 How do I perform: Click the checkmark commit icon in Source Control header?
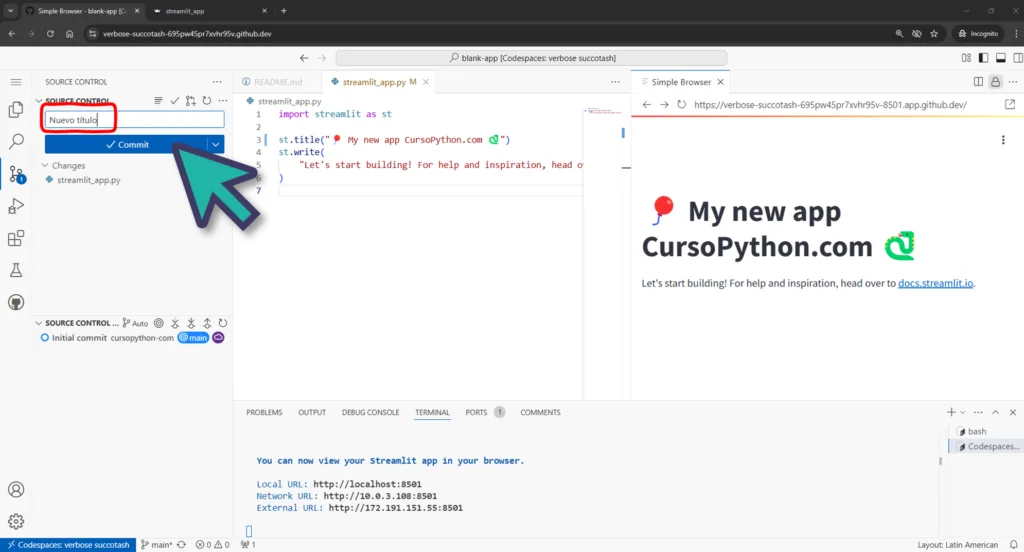[174, 101]
